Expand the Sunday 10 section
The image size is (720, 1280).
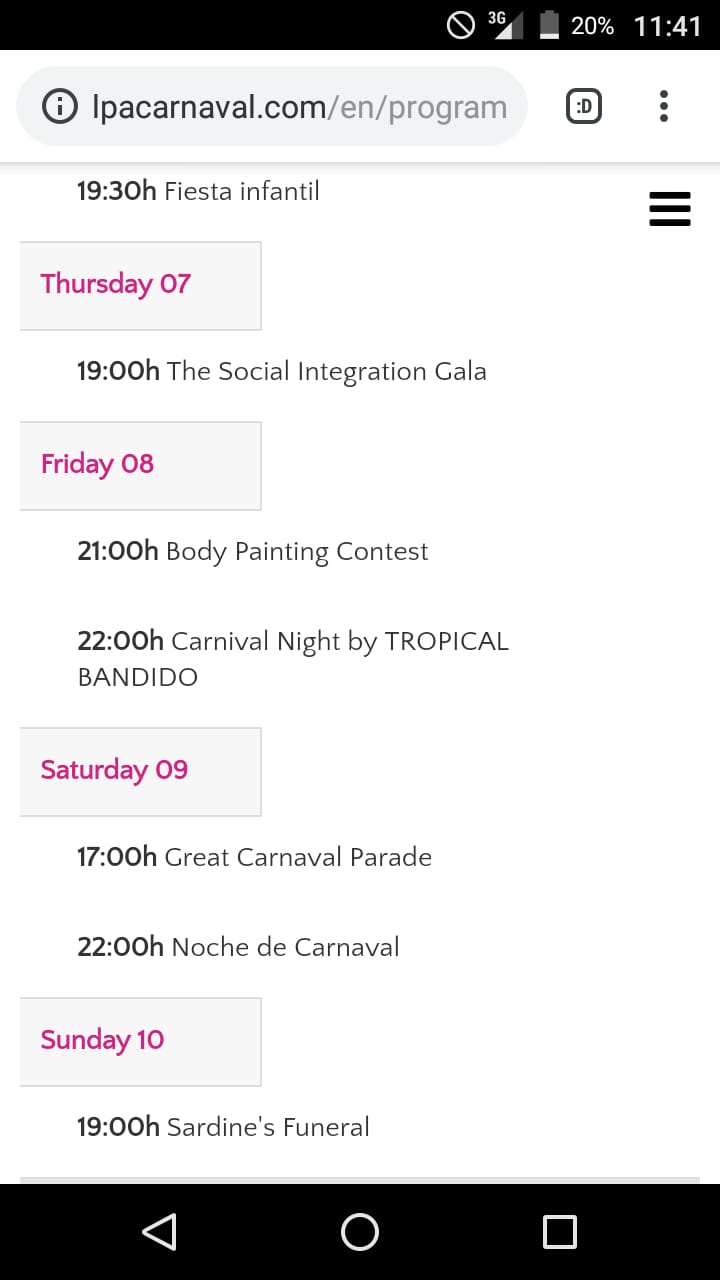tap(140, 1041)
